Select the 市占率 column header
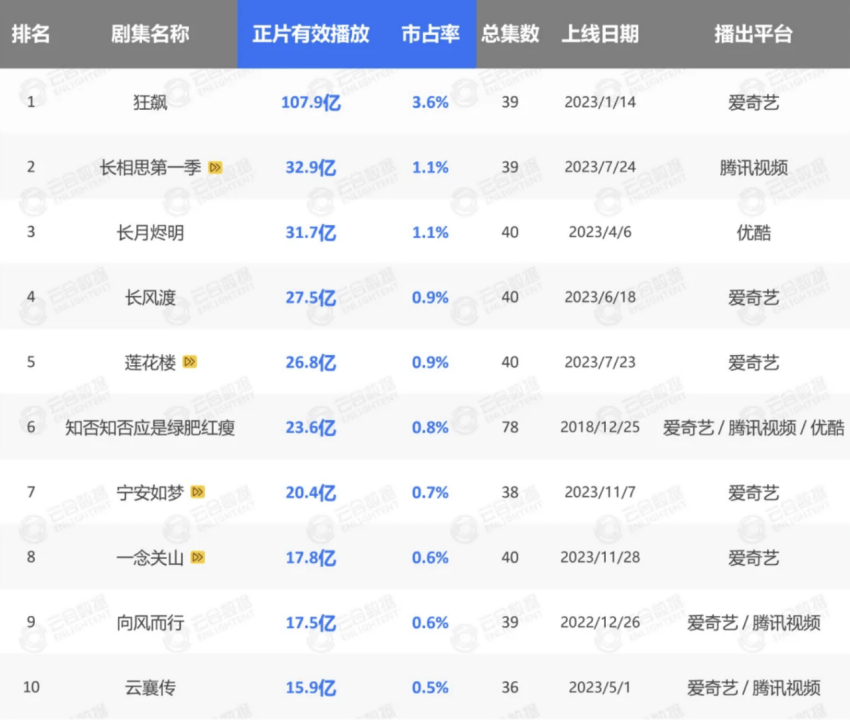850x720 pixels. (430, 34)
